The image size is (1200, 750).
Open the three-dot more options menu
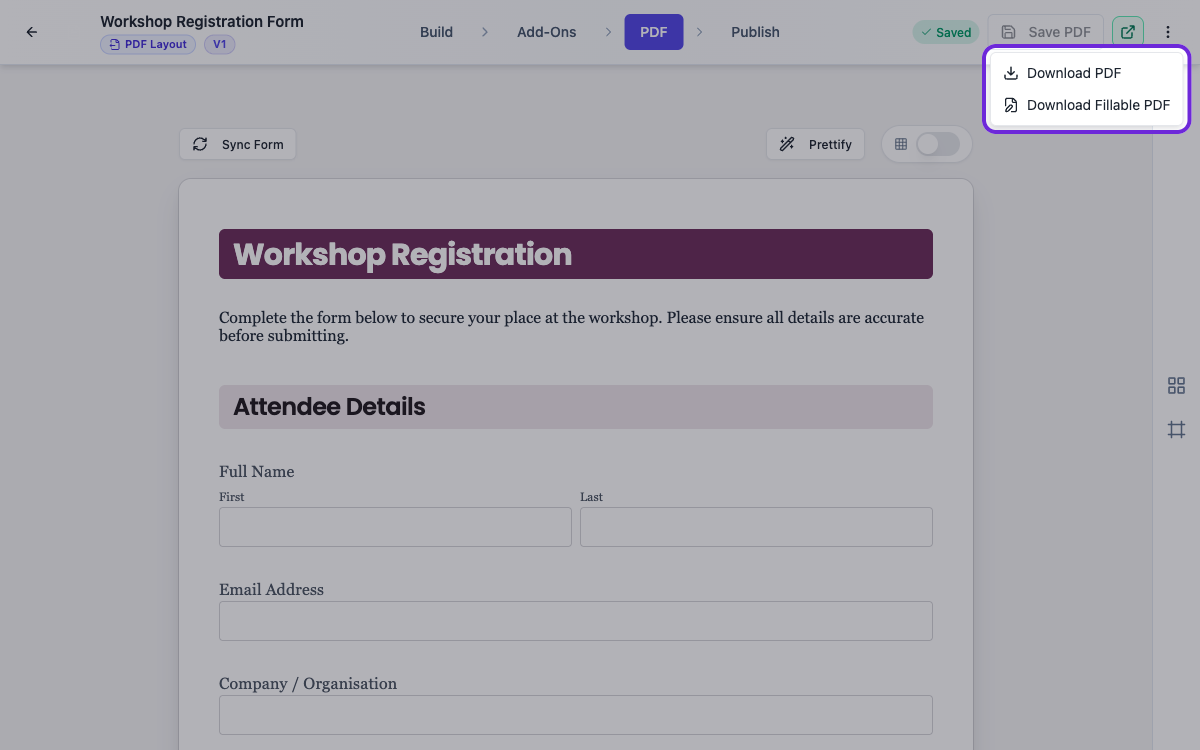click(1168, 32)
